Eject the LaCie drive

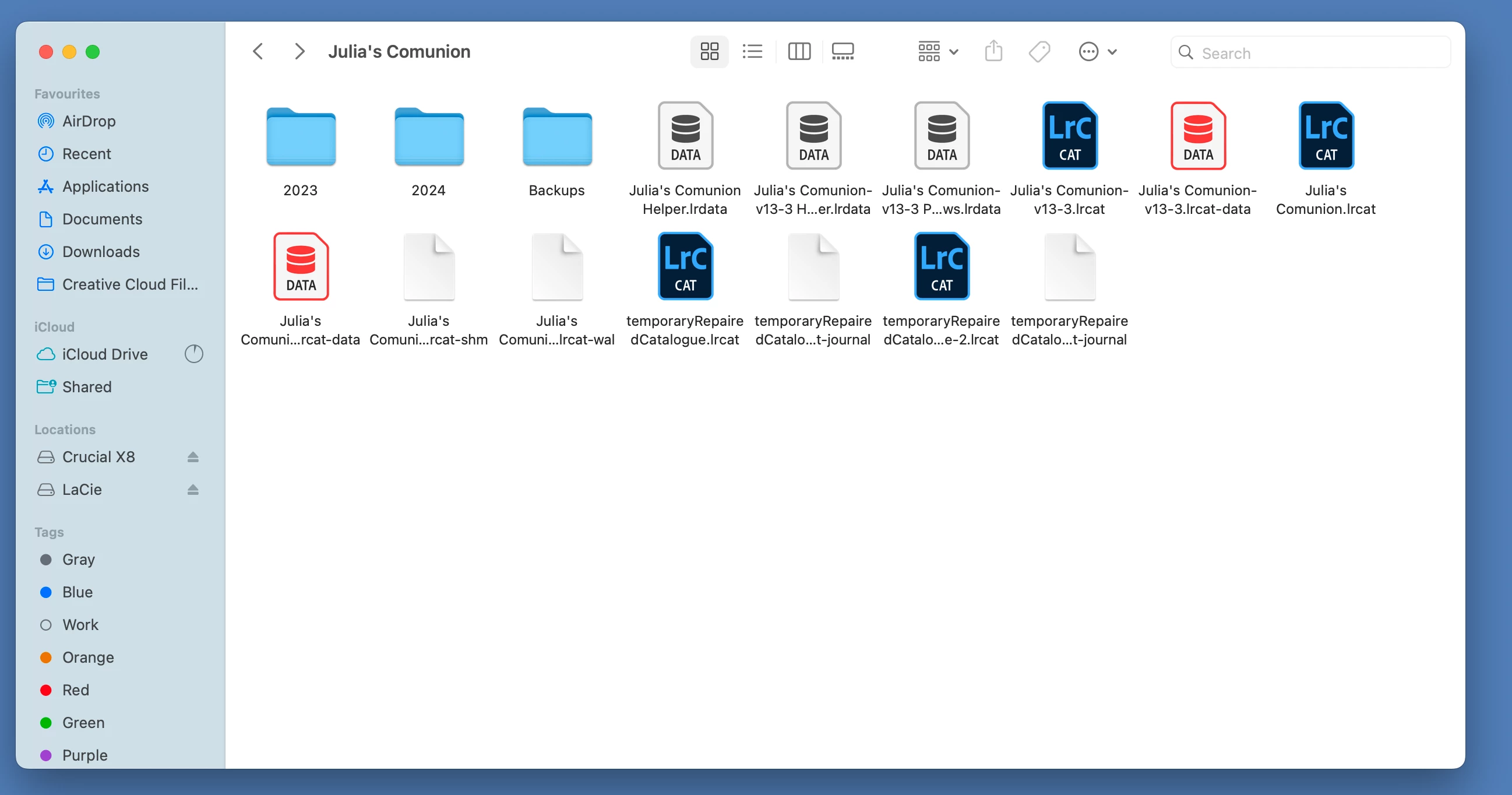(x=193, y=490)
